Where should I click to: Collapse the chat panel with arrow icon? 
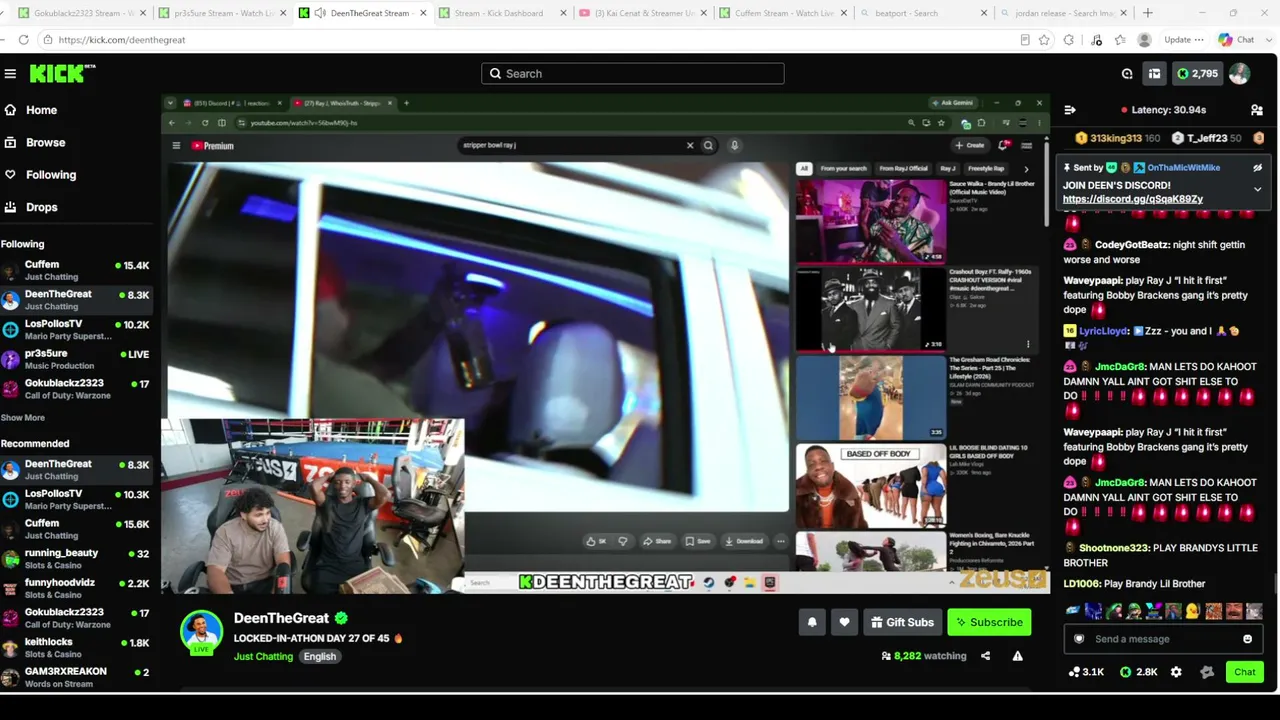(x=1070, y=110)
